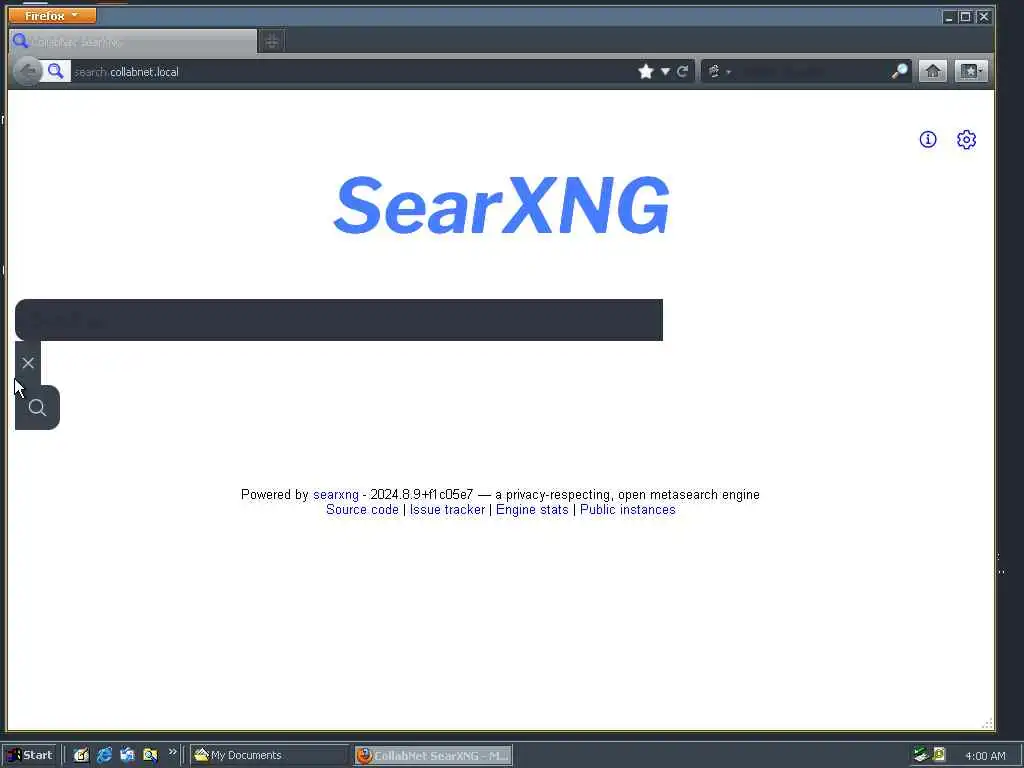This screenshot has width=1024, height=768.
Task: Focus the address bar showing search.collabnet.local
Action: point(353,72)
